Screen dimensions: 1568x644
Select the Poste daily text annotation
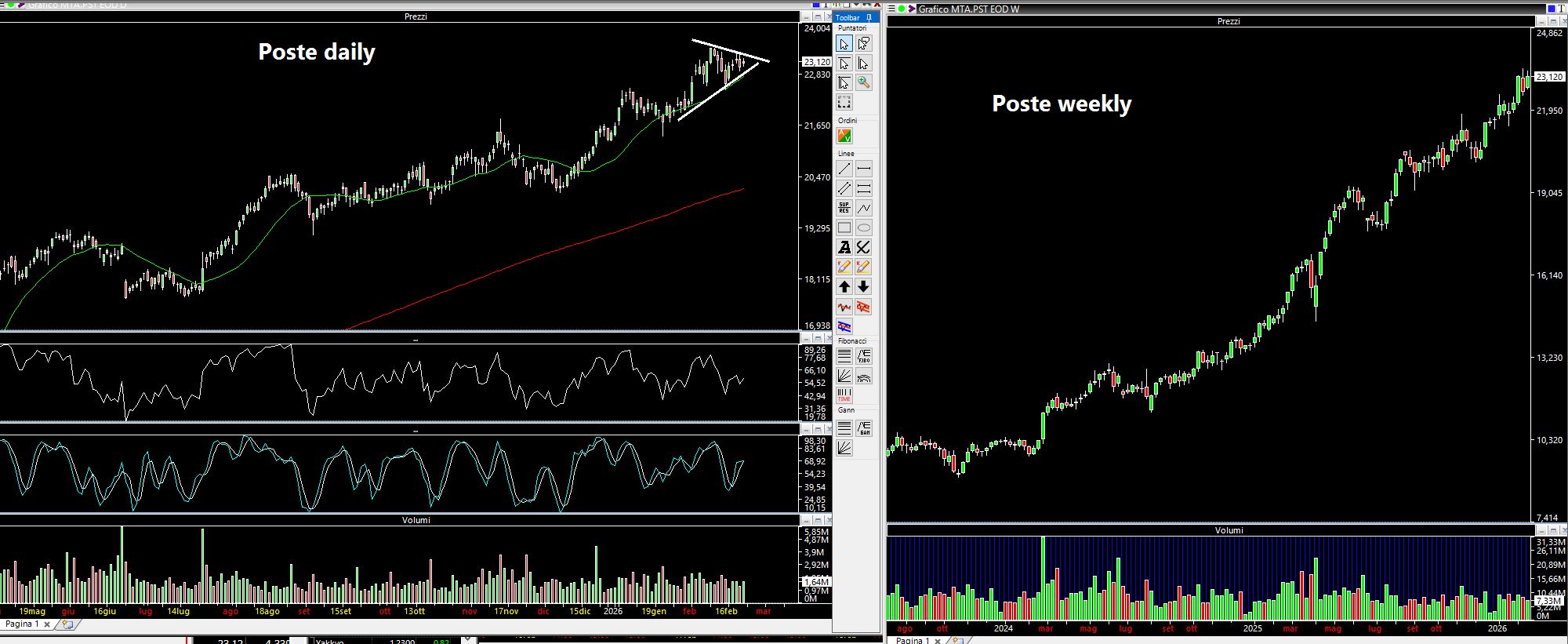point(317,52)
